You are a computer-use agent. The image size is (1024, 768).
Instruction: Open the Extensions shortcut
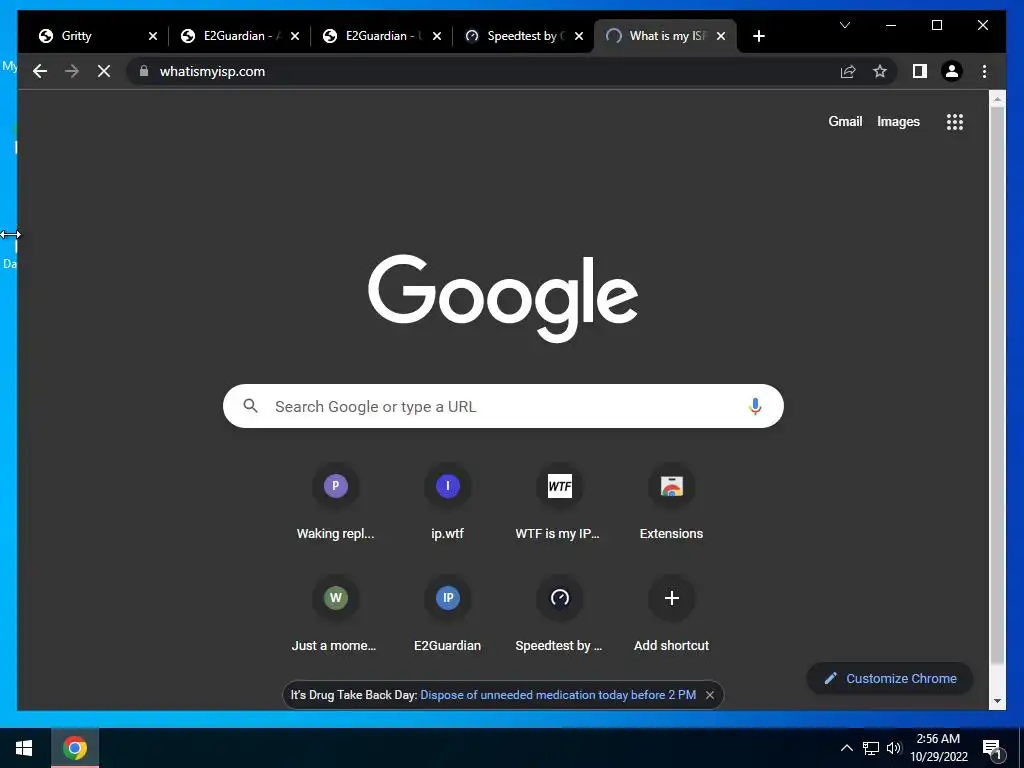point(671,502)
